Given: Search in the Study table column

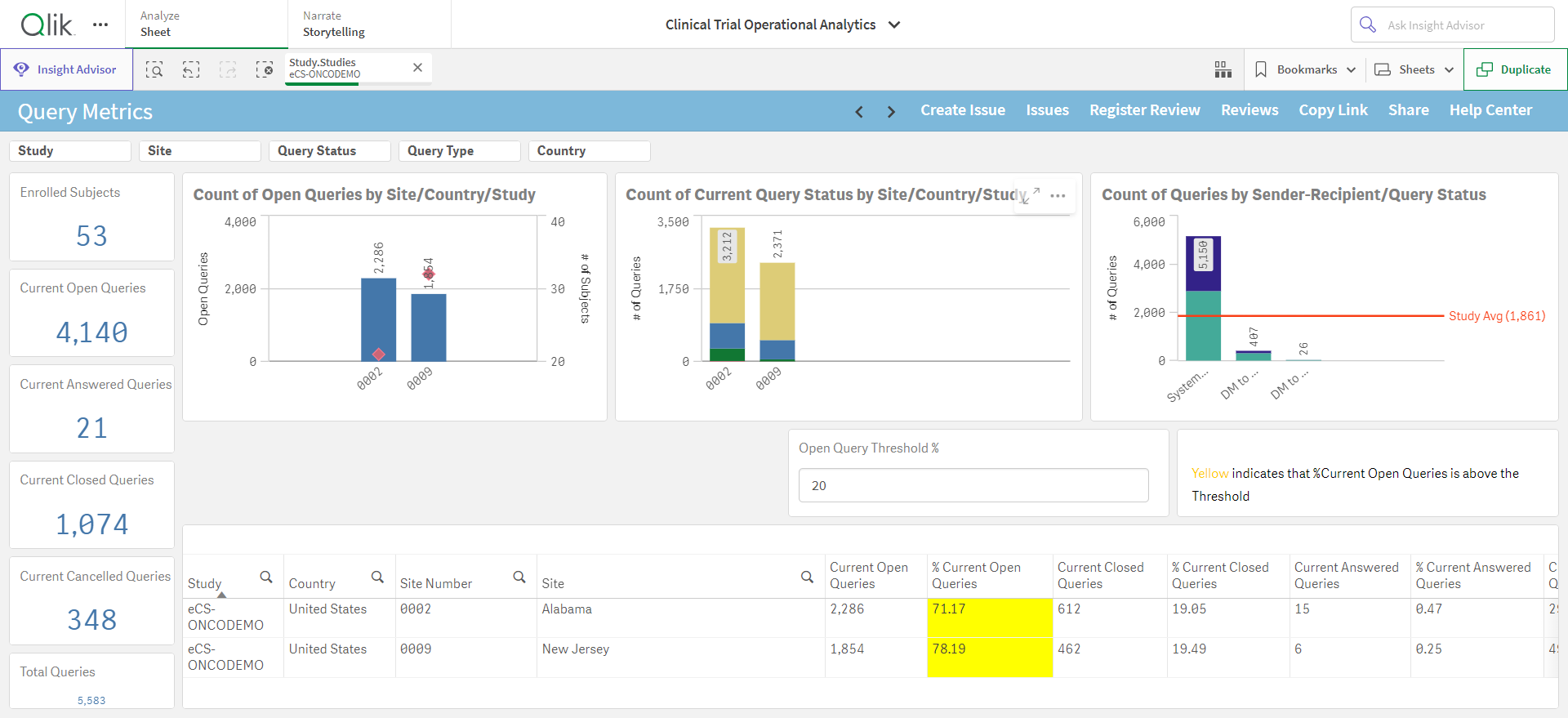Looking at the screenshot, I should tap(266, 577).
